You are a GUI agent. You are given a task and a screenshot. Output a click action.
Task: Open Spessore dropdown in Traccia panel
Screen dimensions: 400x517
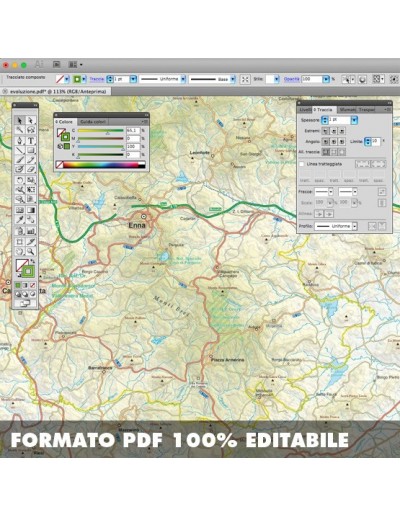click(x=354, y=120)
